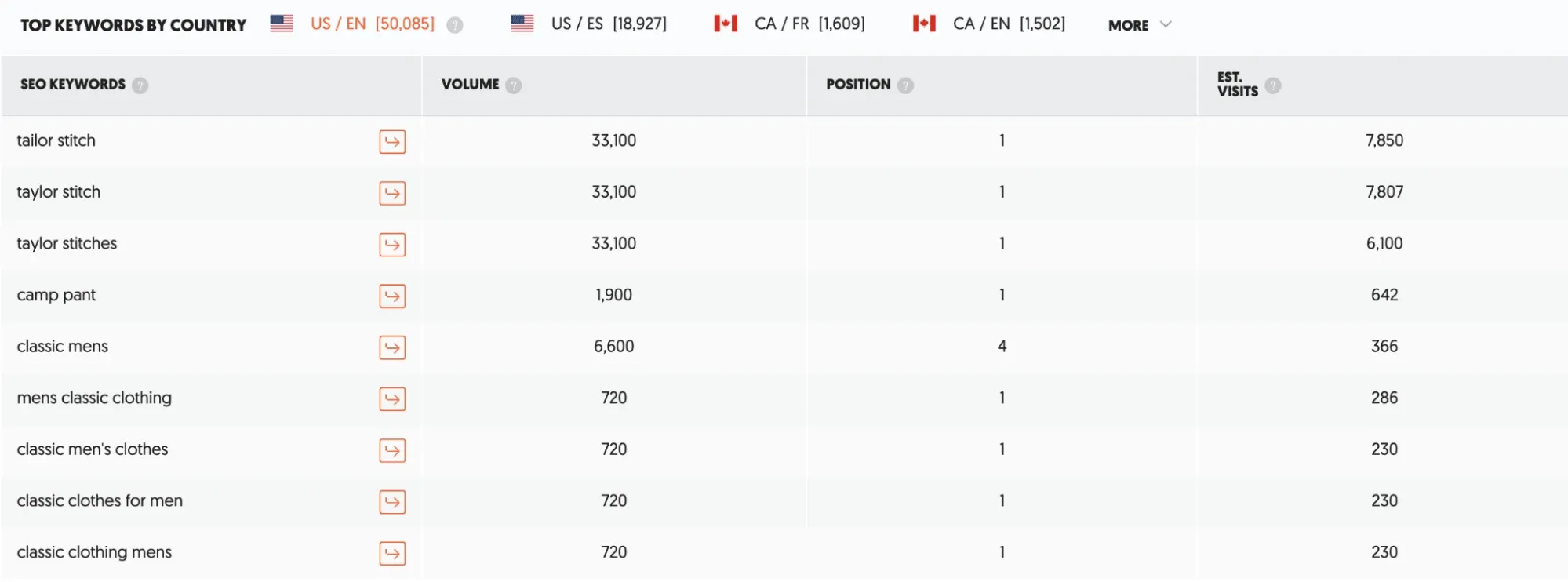Sort by Est. Visits column header

pyautogui.click(x=1238, y=84)
